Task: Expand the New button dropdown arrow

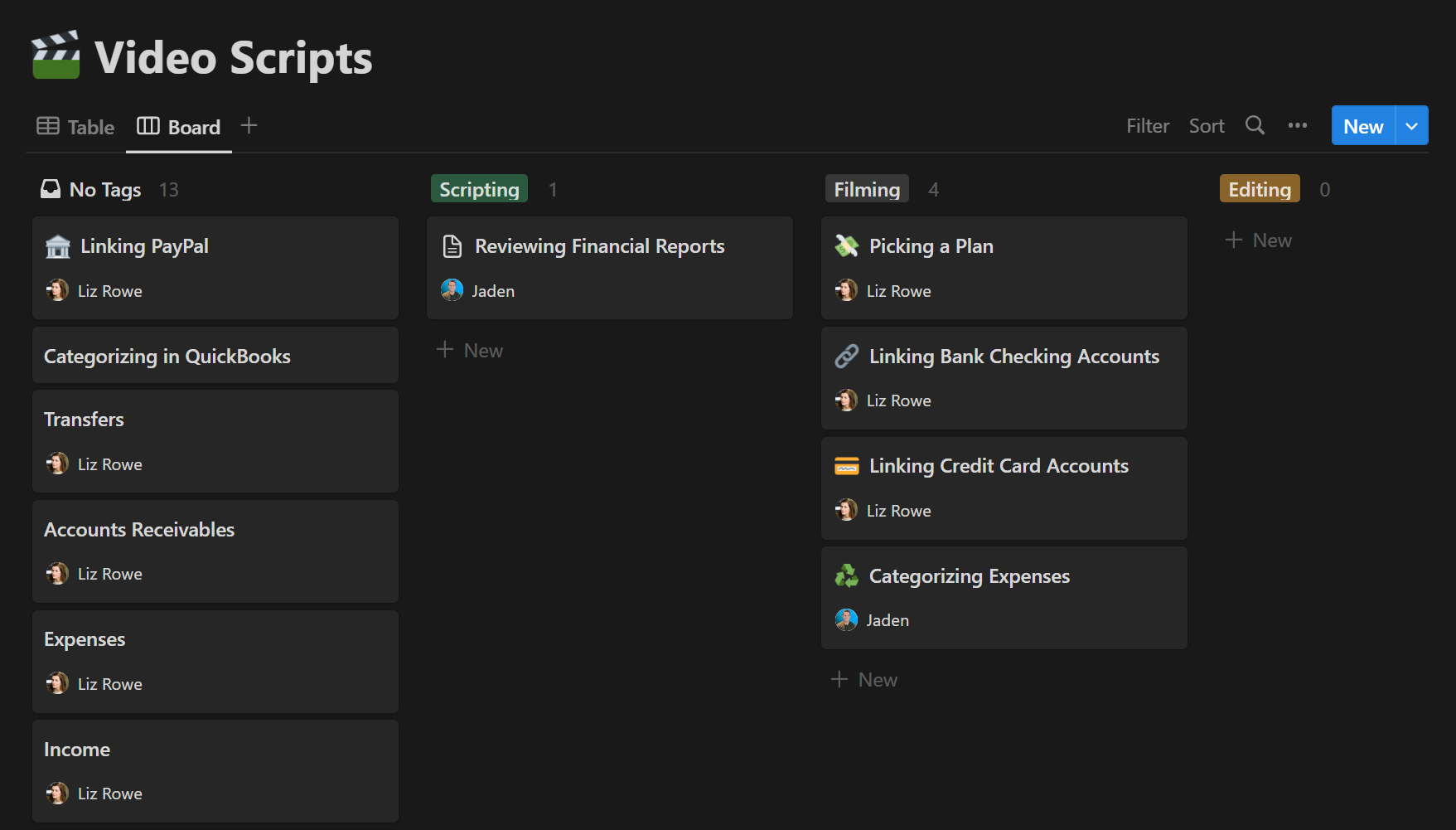Action: [1411, 126]
